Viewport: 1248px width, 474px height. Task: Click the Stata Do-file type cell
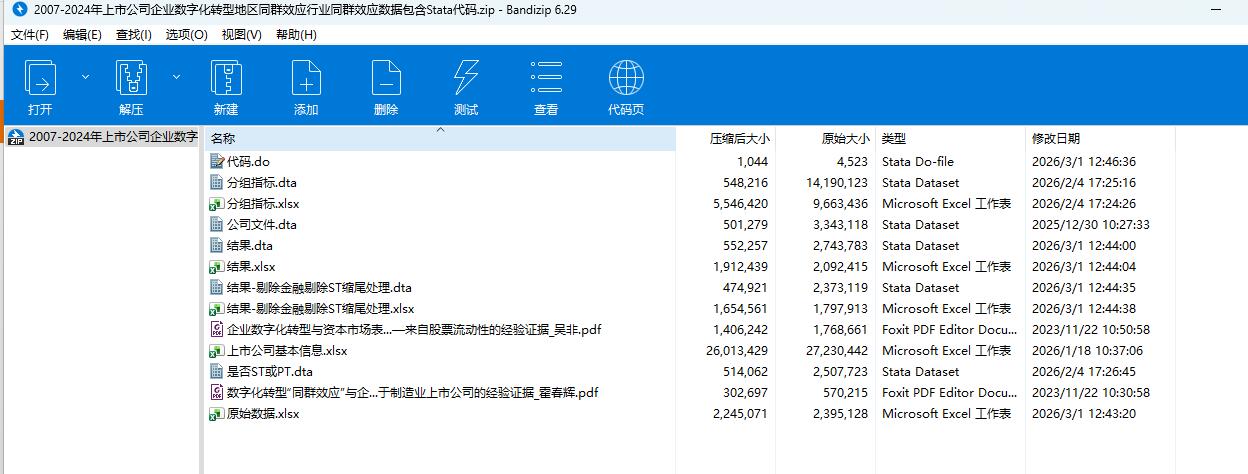click(918, 161)
